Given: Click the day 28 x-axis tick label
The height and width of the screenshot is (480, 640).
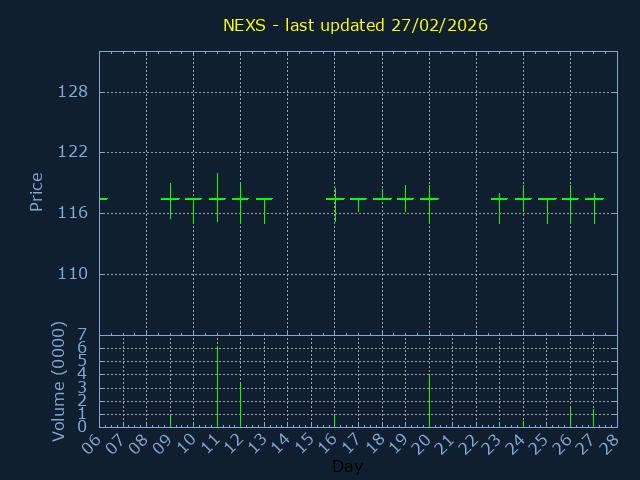Looking at the screenshot, I should [608, 443].
